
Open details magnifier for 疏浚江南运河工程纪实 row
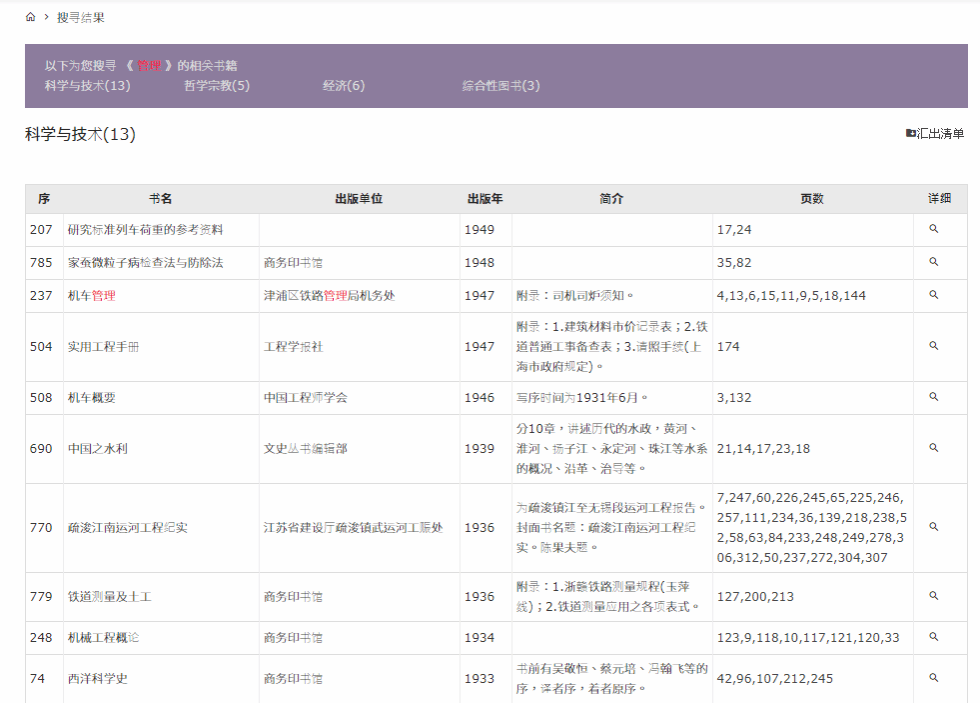pyautogui.click(x=933, y=527)
